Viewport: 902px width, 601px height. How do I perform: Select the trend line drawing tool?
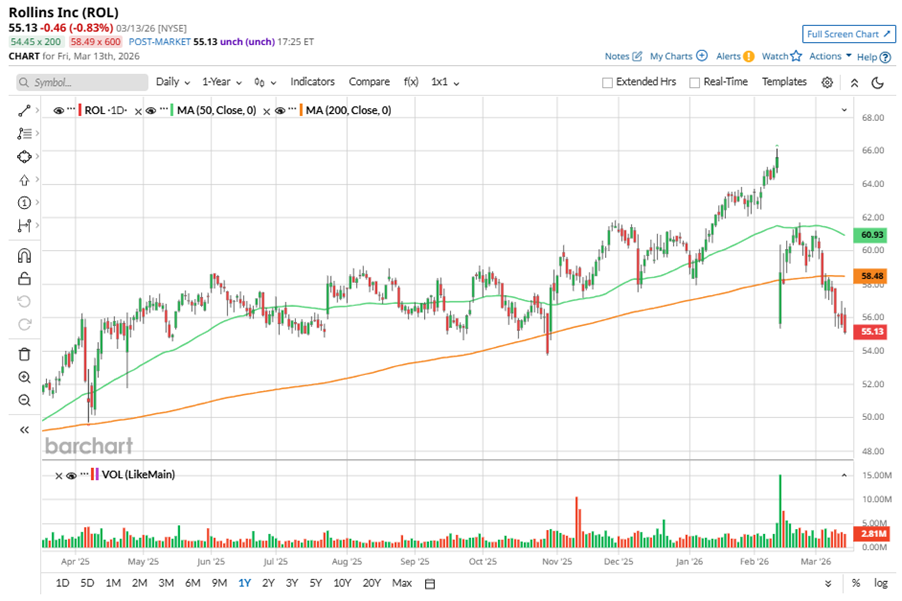point(24,110)
